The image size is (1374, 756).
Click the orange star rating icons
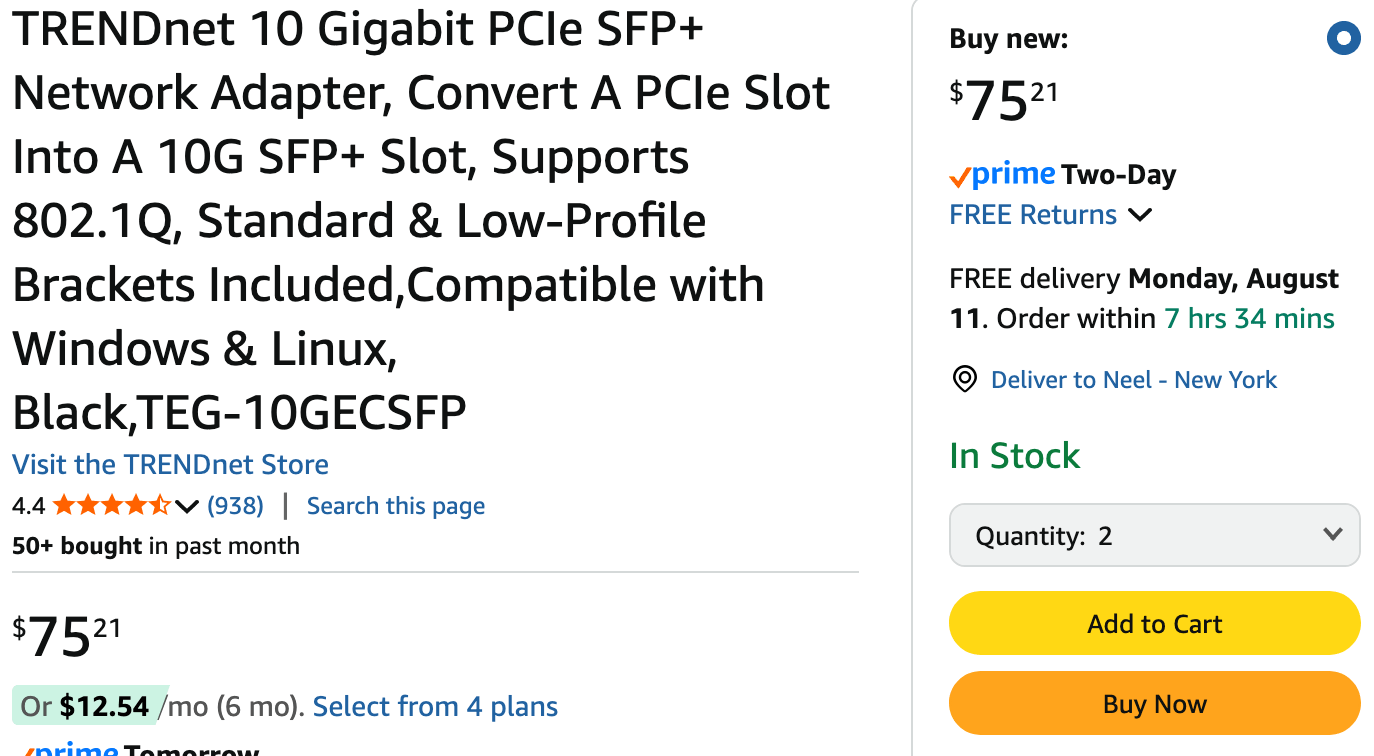point(112,506)
